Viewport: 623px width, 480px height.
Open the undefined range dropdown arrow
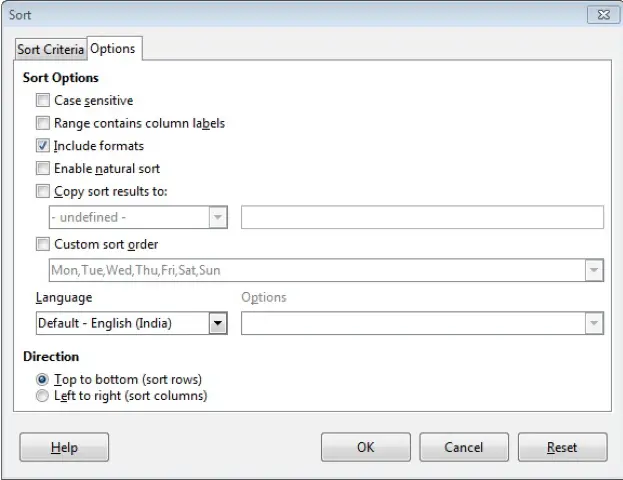(x=218, y=217)
